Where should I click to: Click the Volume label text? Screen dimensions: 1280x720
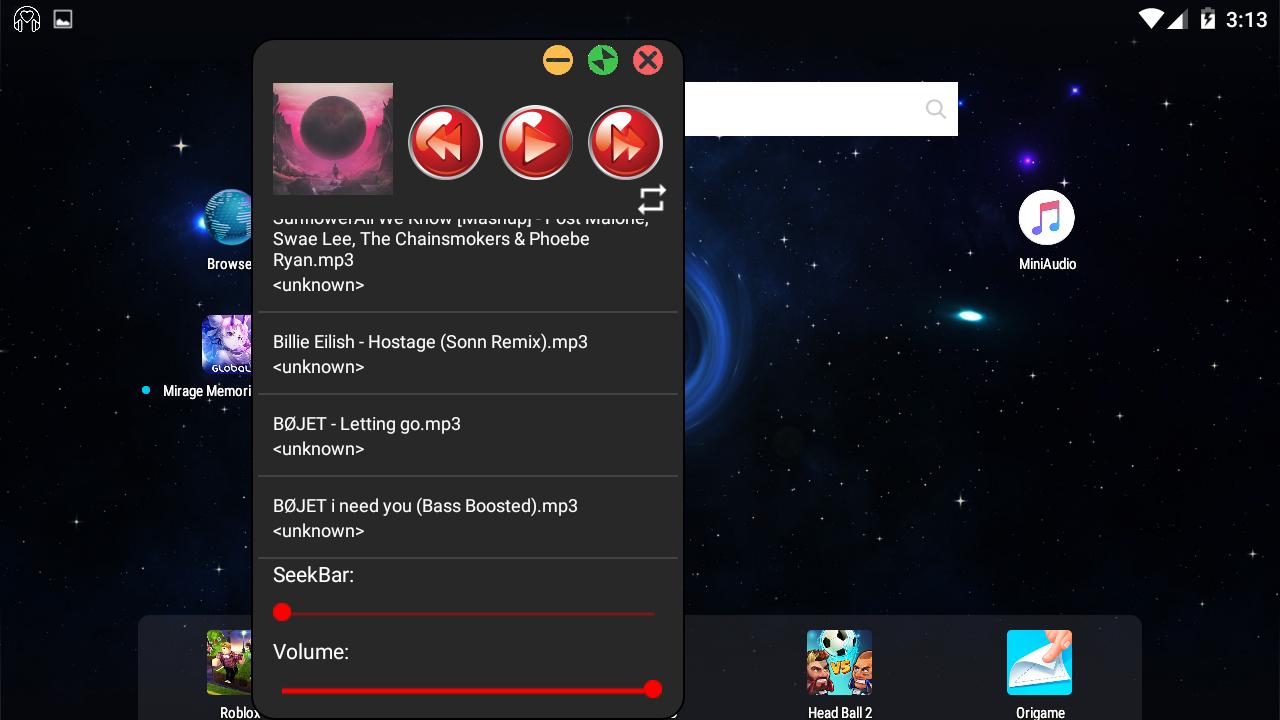click(311, 652)
